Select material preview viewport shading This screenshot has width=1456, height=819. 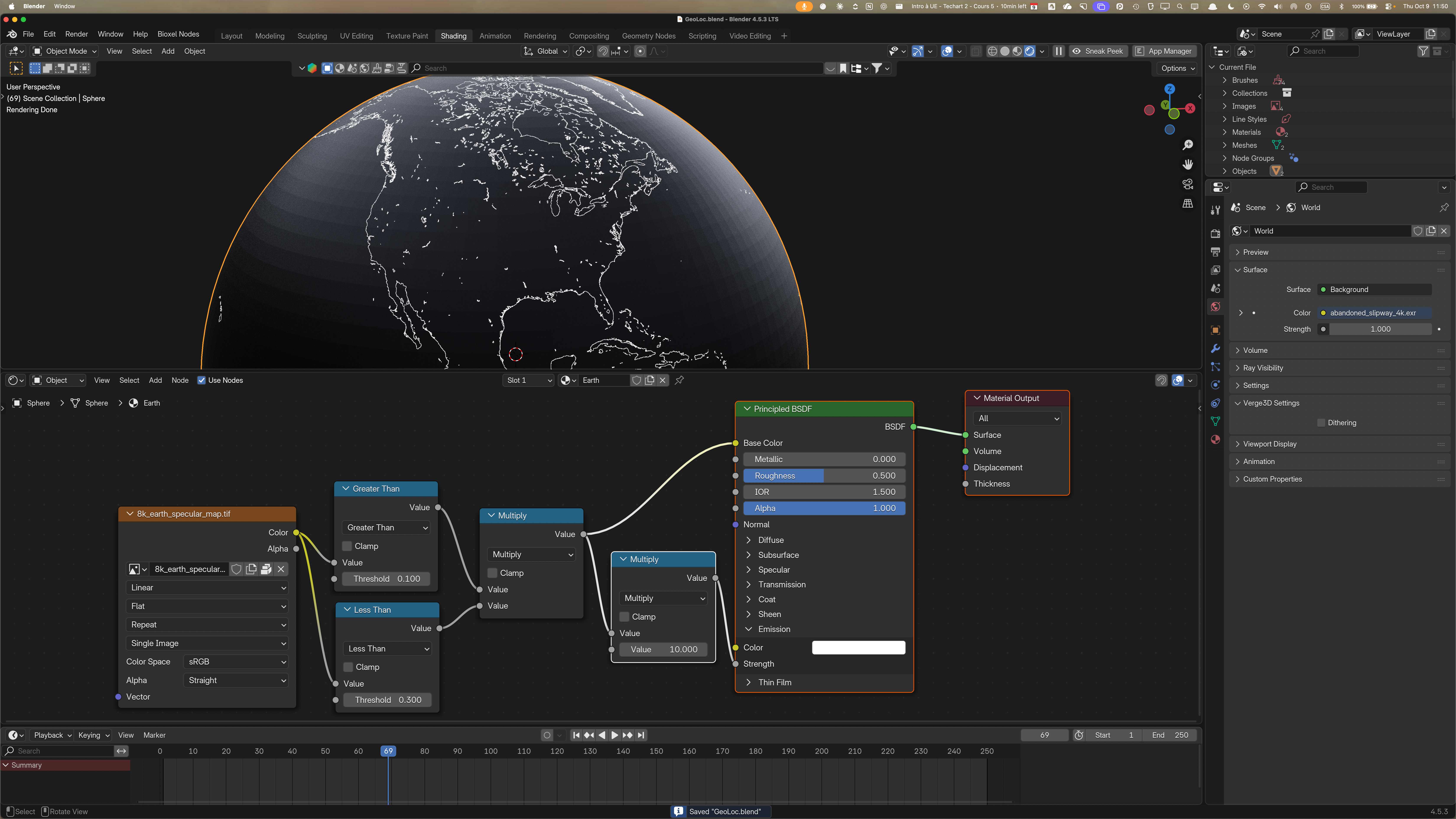(x=1017, y=51)
